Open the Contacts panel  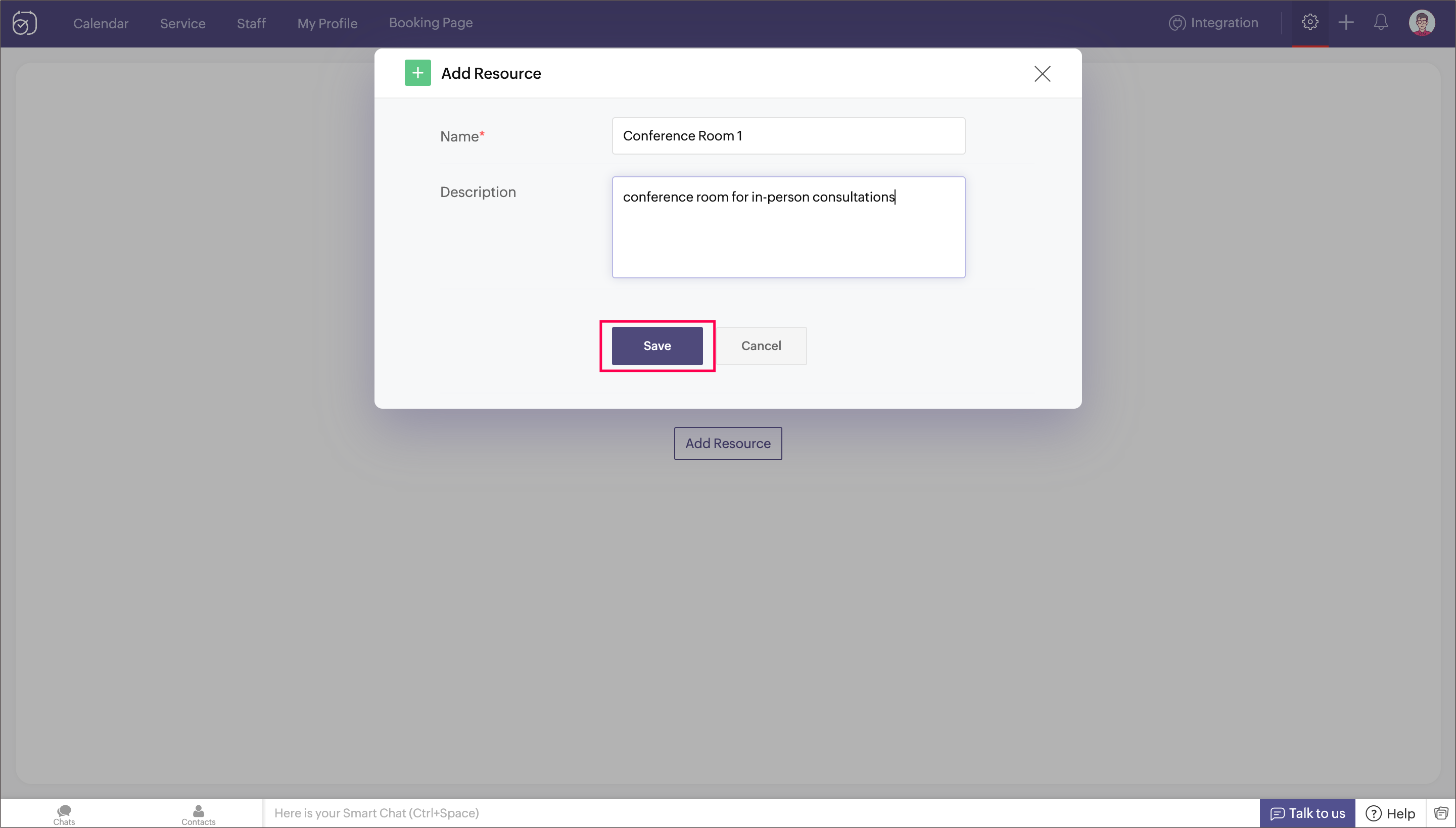[x=199, y=814]
